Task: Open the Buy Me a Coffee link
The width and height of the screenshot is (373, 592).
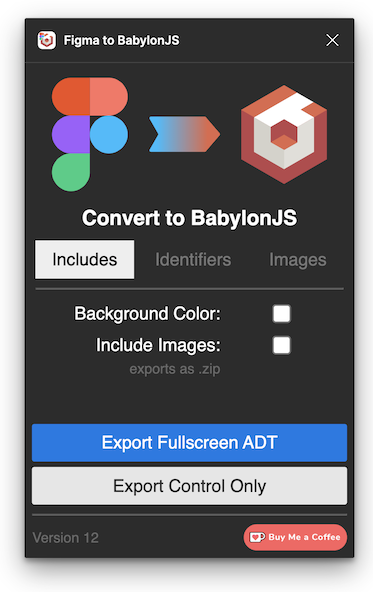Action: 295,537
